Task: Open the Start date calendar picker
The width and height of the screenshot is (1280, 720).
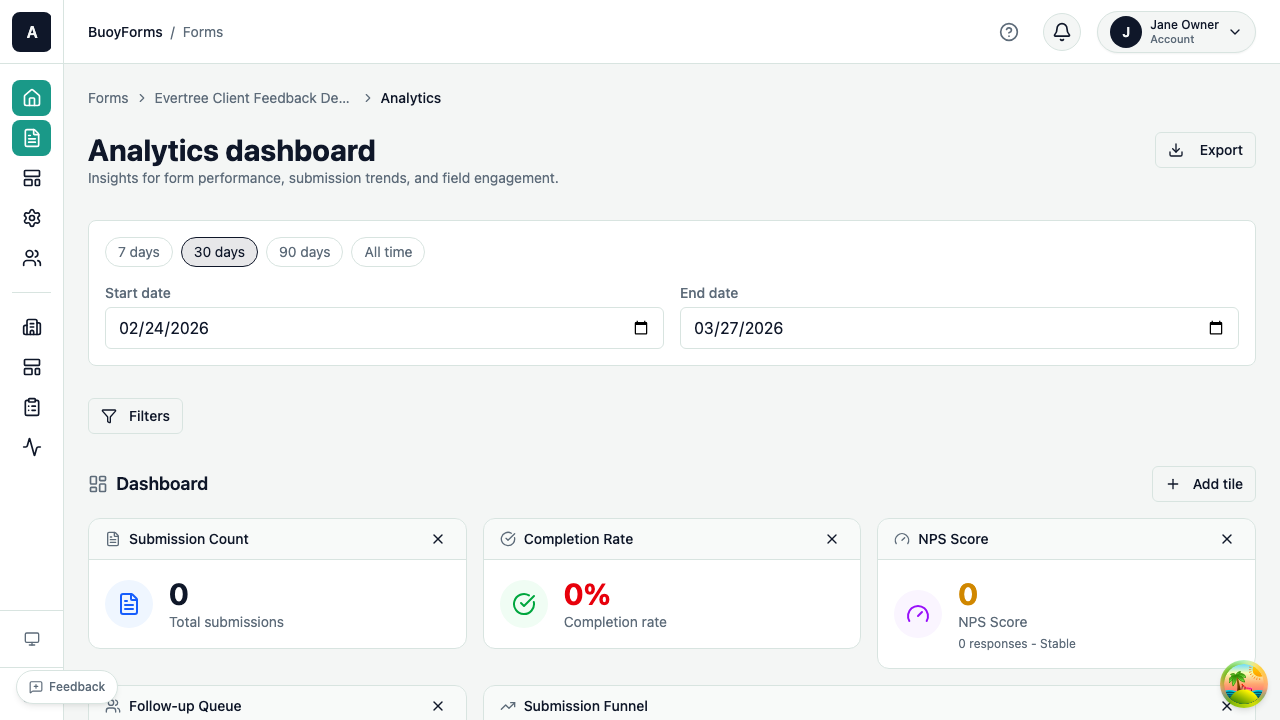Action: [x=641, y=328]
